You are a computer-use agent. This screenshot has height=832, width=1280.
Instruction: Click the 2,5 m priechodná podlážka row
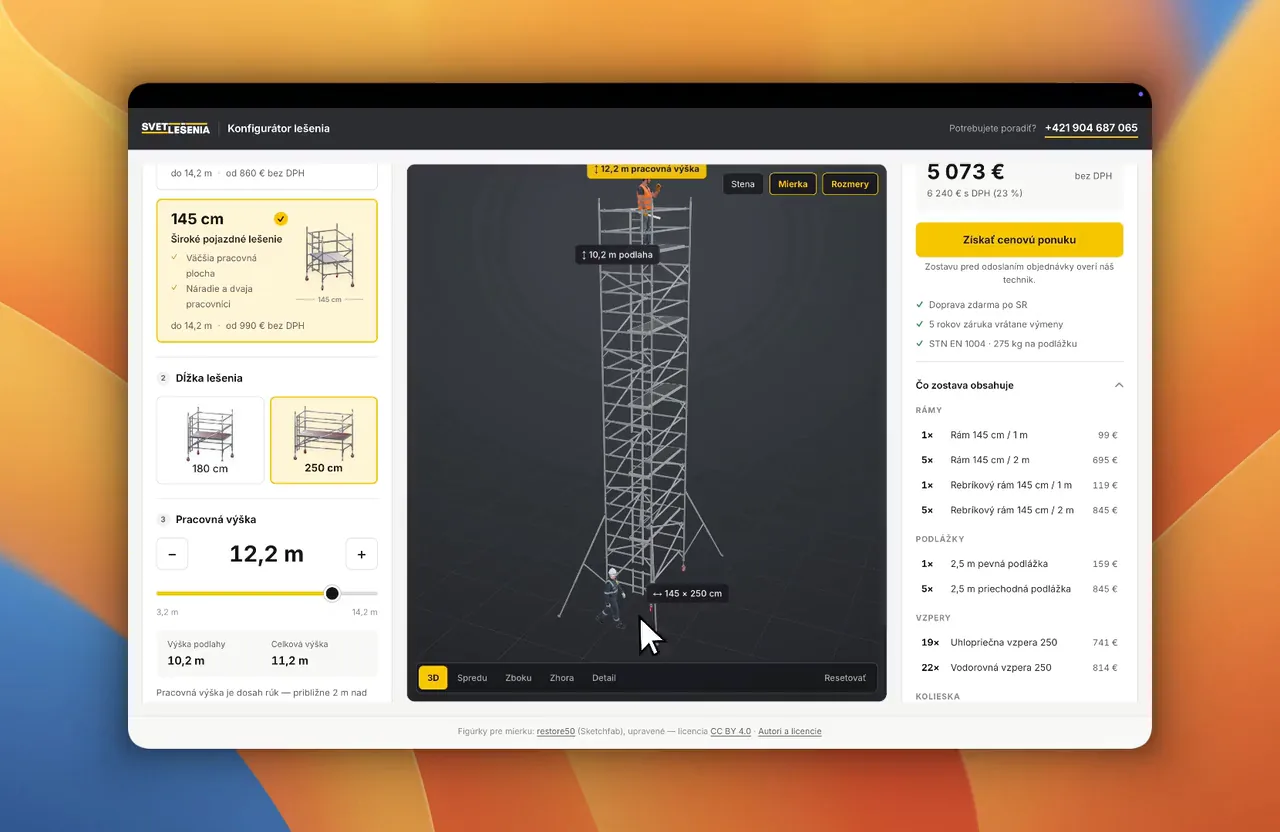coord(1019,589)
